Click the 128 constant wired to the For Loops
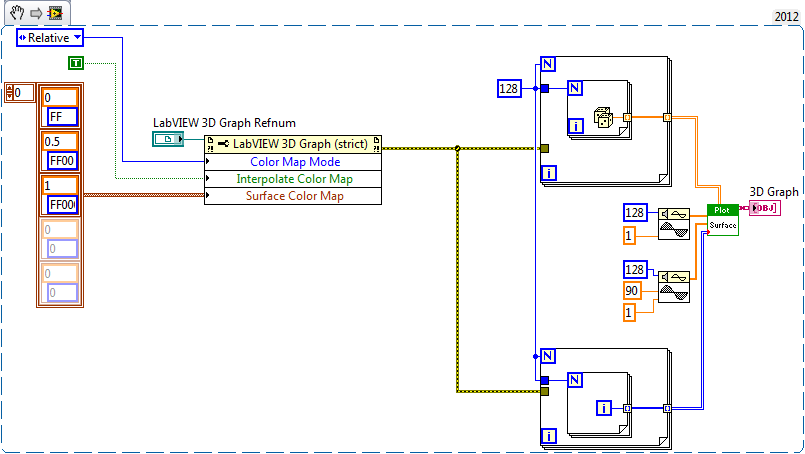 (x=509, y=88)
